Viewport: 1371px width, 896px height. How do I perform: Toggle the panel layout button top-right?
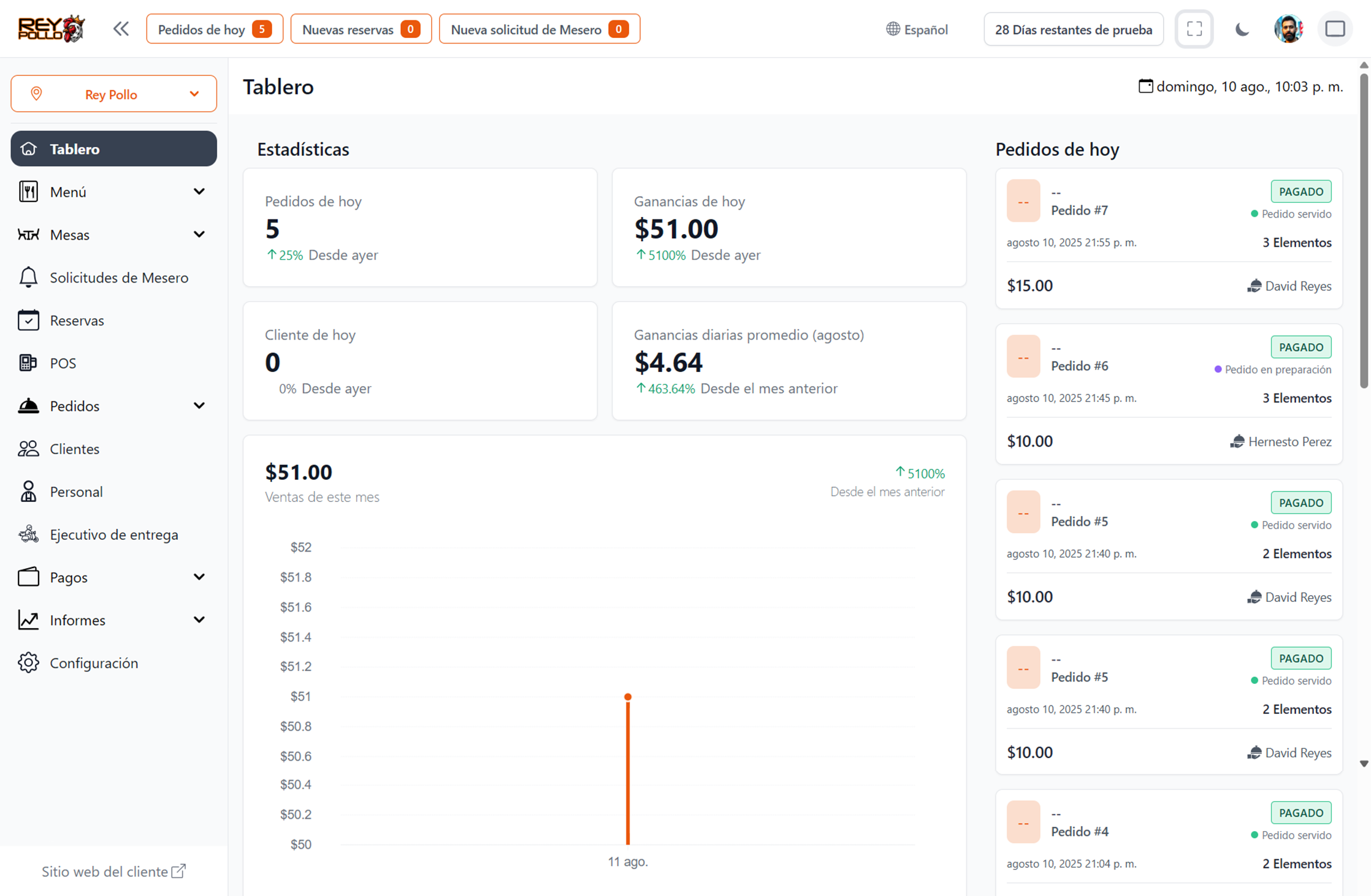[x=1335, y=29]
